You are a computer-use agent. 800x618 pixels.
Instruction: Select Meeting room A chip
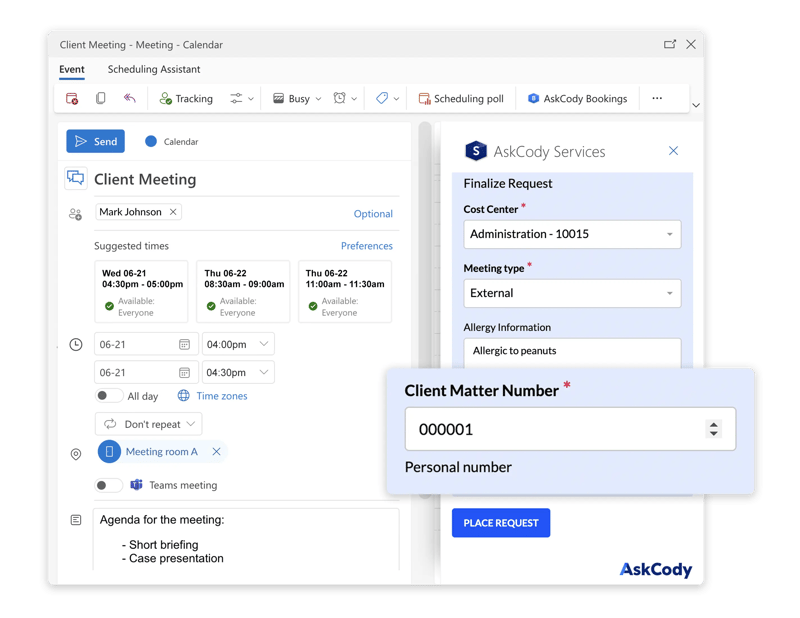point(161,452)
